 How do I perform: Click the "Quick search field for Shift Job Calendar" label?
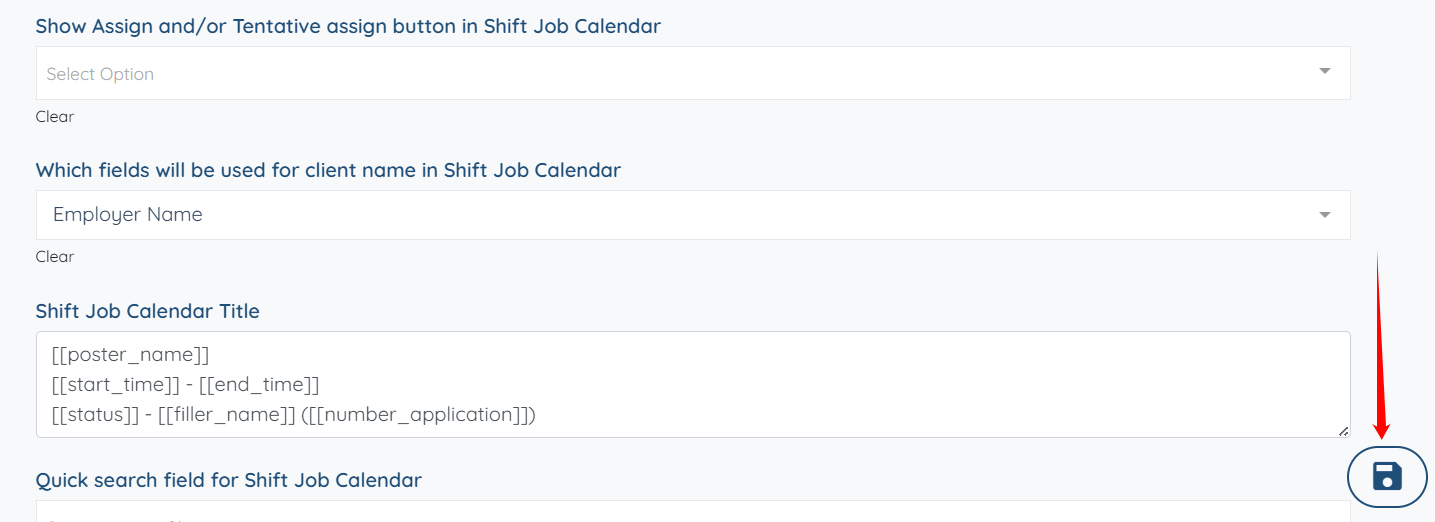pos(229,480)
